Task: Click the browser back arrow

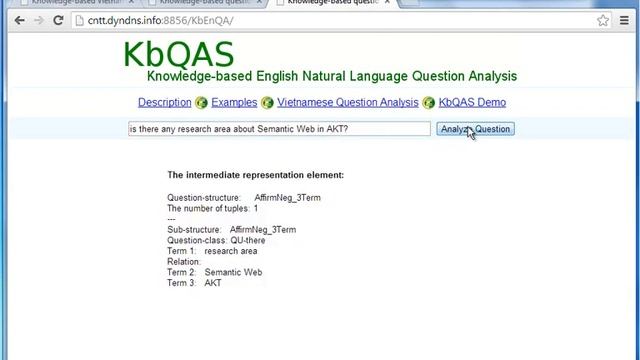Action: click(x=20, y=20)
